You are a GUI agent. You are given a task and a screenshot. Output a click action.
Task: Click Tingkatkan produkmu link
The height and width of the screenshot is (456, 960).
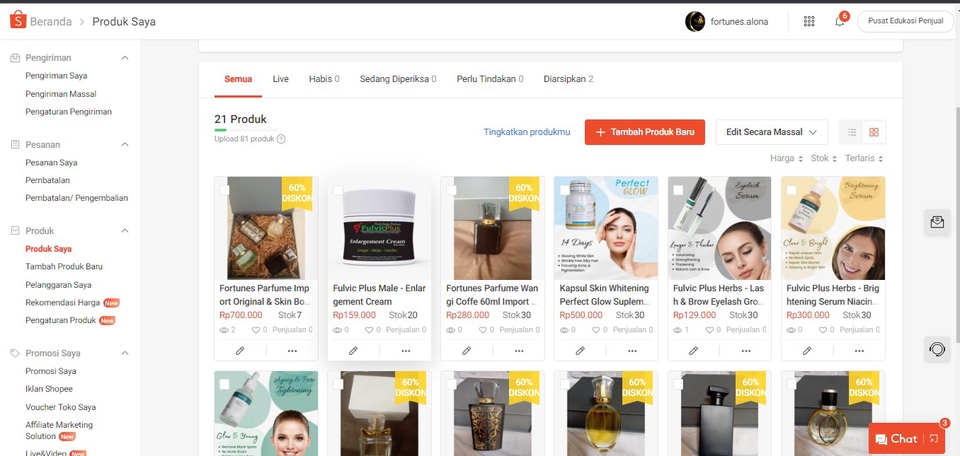click(527, 132)
